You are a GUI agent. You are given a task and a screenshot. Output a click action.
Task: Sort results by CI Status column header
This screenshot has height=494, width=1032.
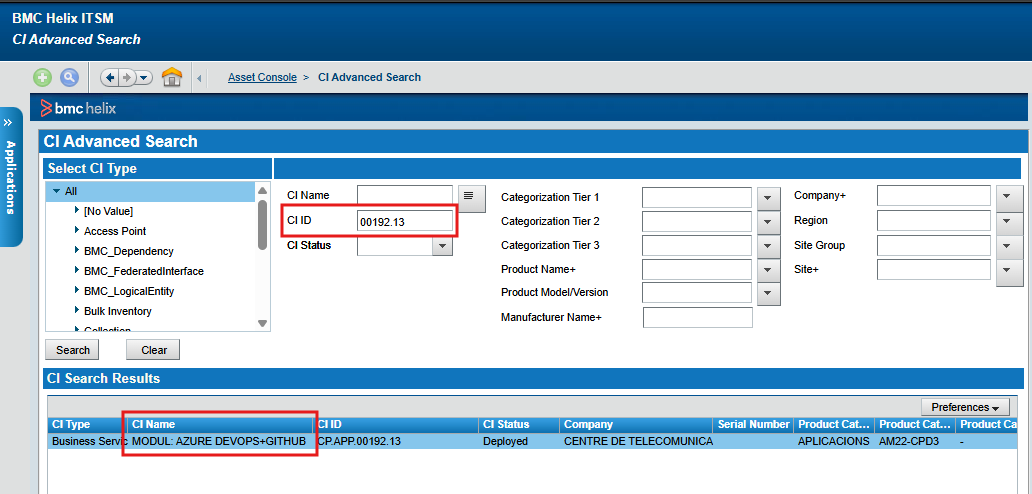(x=519, y=424)
